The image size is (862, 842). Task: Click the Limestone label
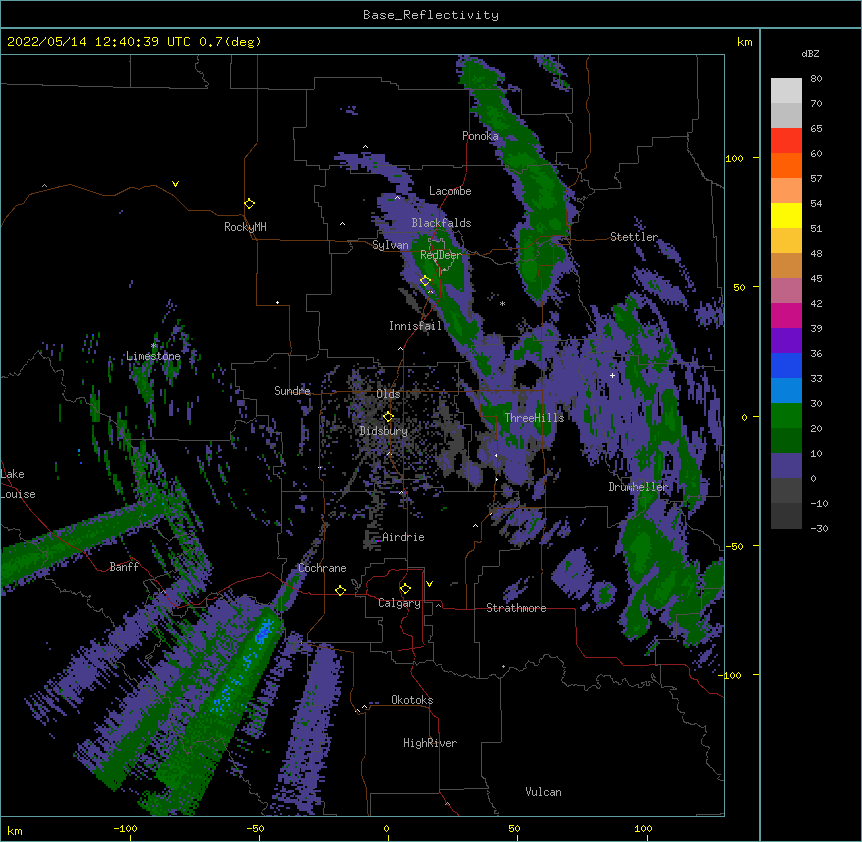pos(153,356)
